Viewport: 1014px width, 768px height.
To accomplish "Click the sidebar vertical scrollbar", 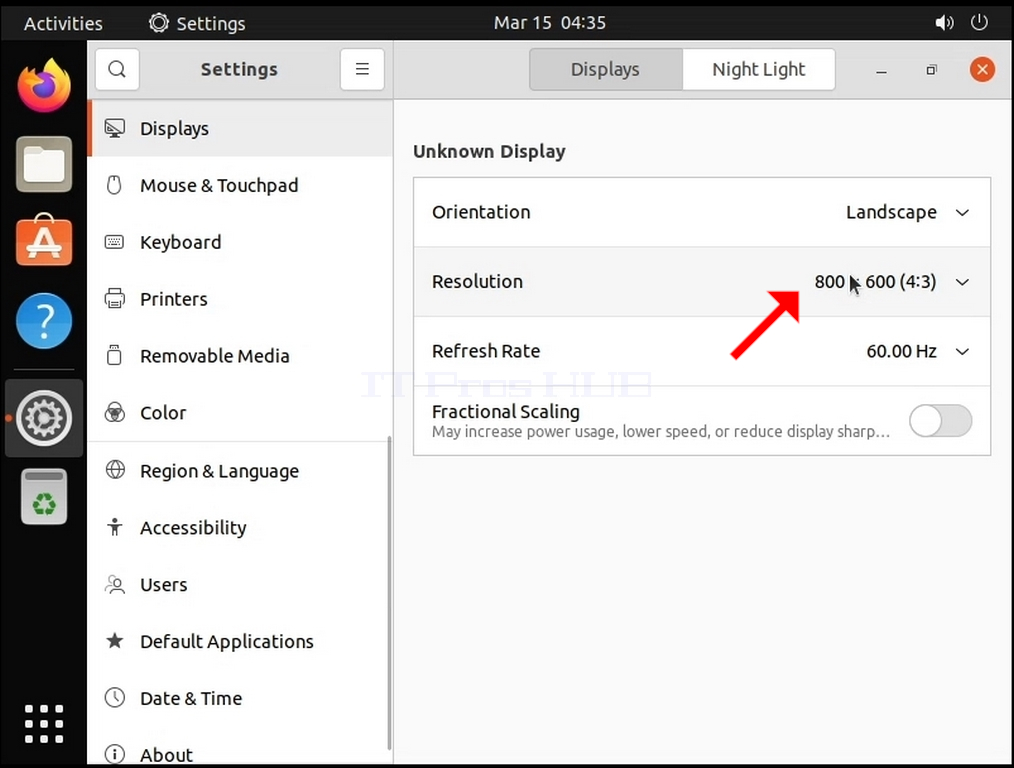I will click(389, 593).
